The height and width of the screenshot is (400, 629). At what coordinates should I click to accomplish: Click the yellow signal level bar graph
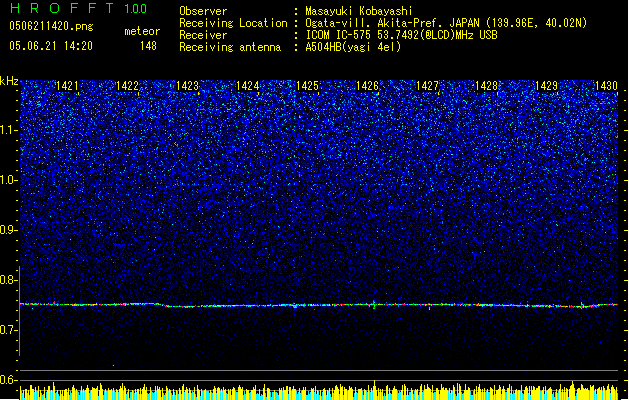(319, 392)
